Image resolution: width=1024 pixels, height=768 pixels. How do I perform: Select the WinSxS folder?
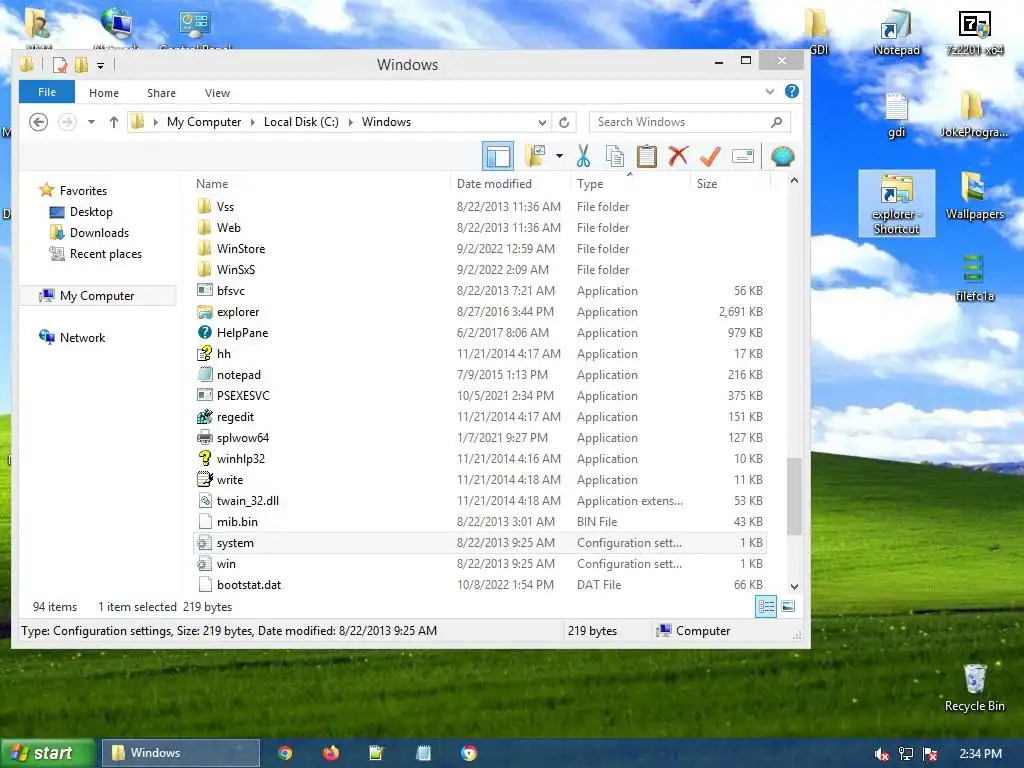point(480,270)
